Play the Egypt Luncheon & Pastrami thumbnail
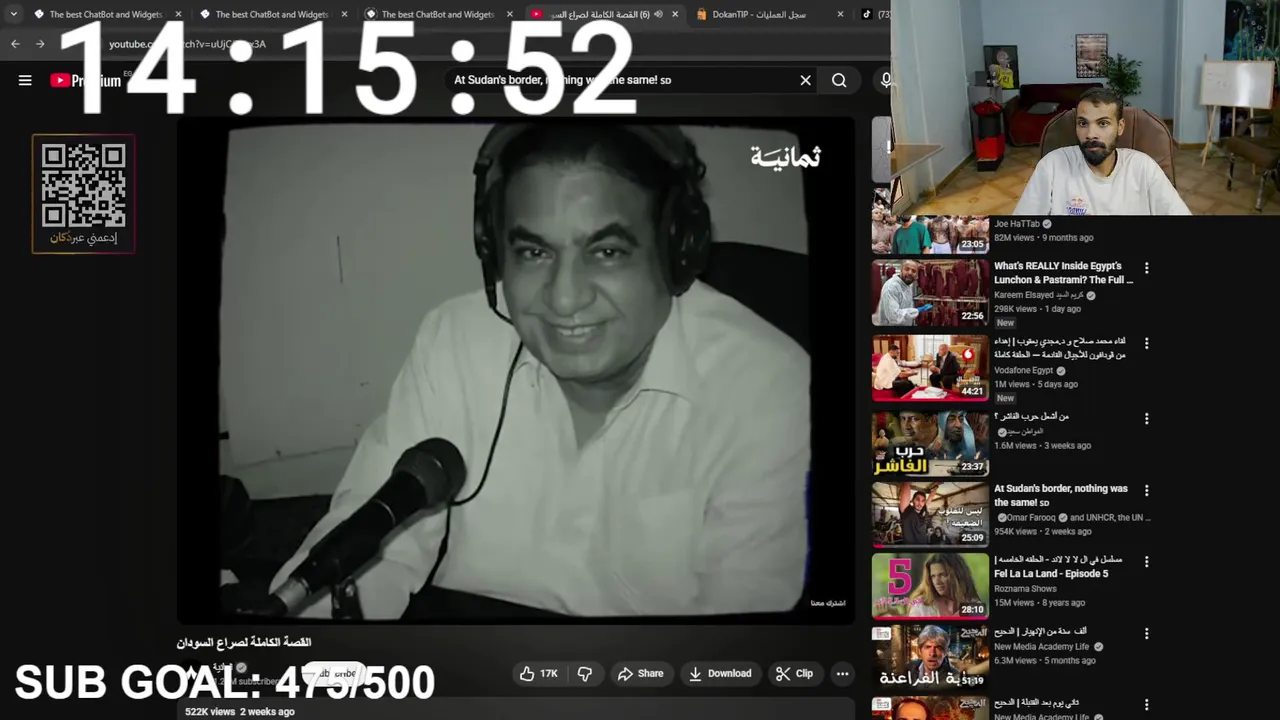 point(930,293)
